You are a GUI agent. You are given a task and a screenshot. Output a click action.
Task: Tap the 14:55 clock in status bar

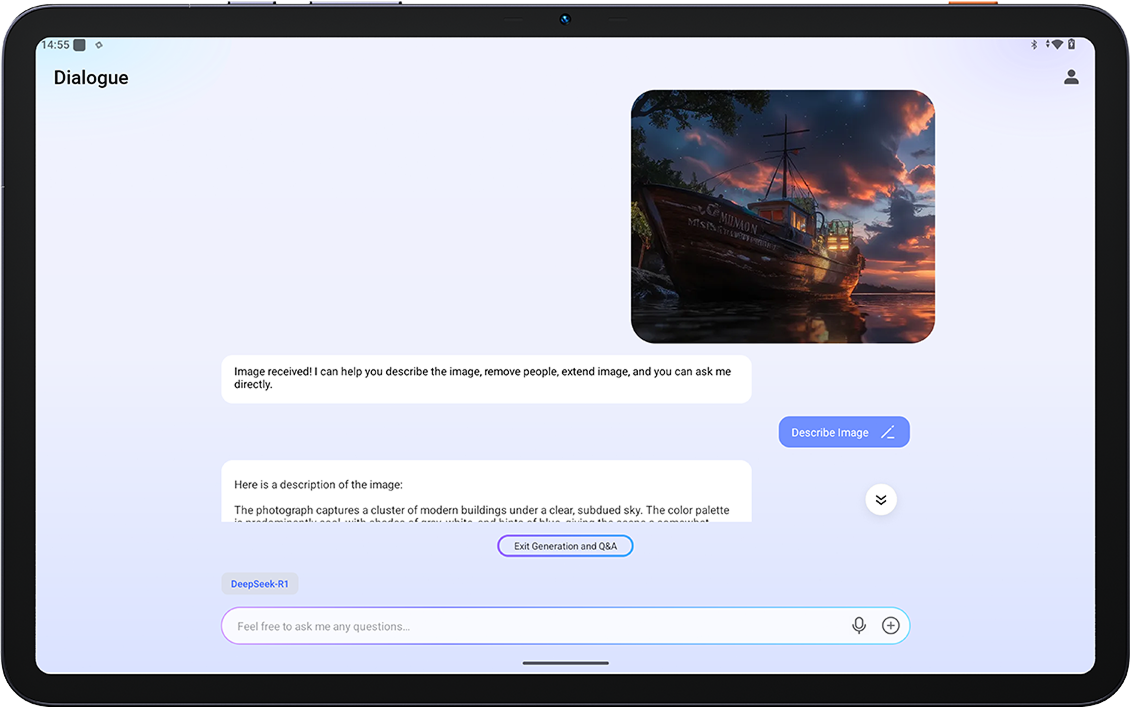(x=56, y=45)
